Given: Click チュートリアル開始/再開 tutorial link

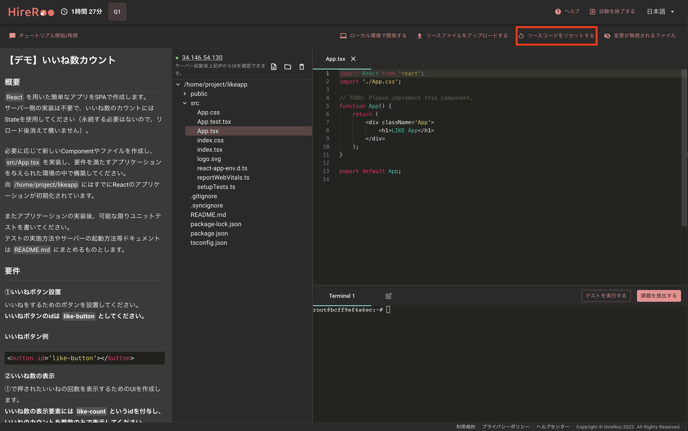Looking at the screenshot, I should point(43,36).
